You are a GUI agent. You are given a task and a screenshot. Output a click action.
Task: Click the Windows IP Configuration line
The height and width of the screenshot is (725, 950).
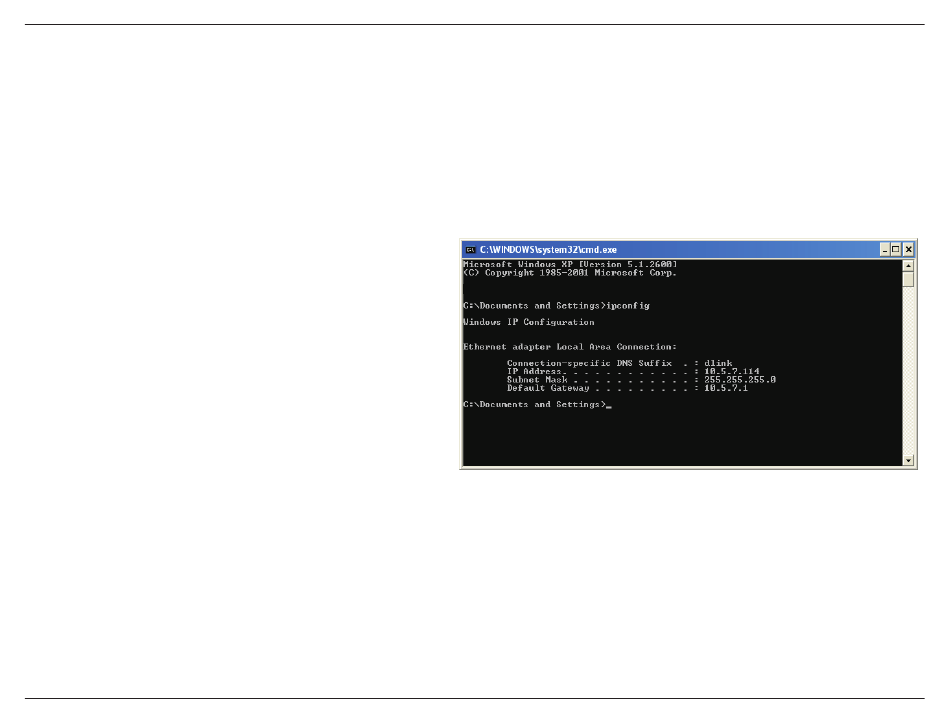(529, 322)
